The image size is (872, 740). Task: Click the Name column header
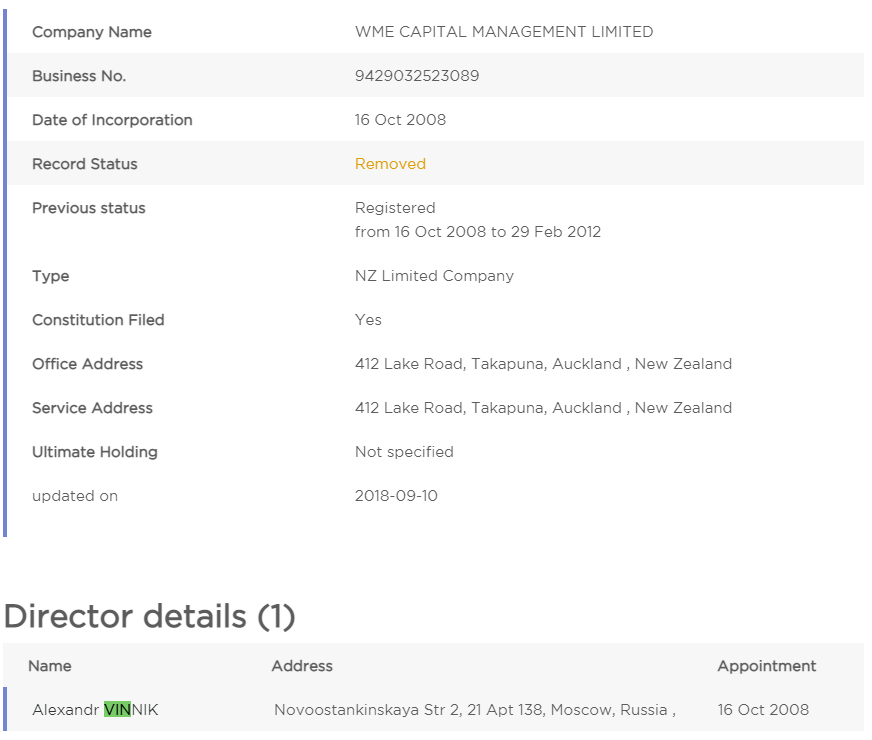click(50, 666)
